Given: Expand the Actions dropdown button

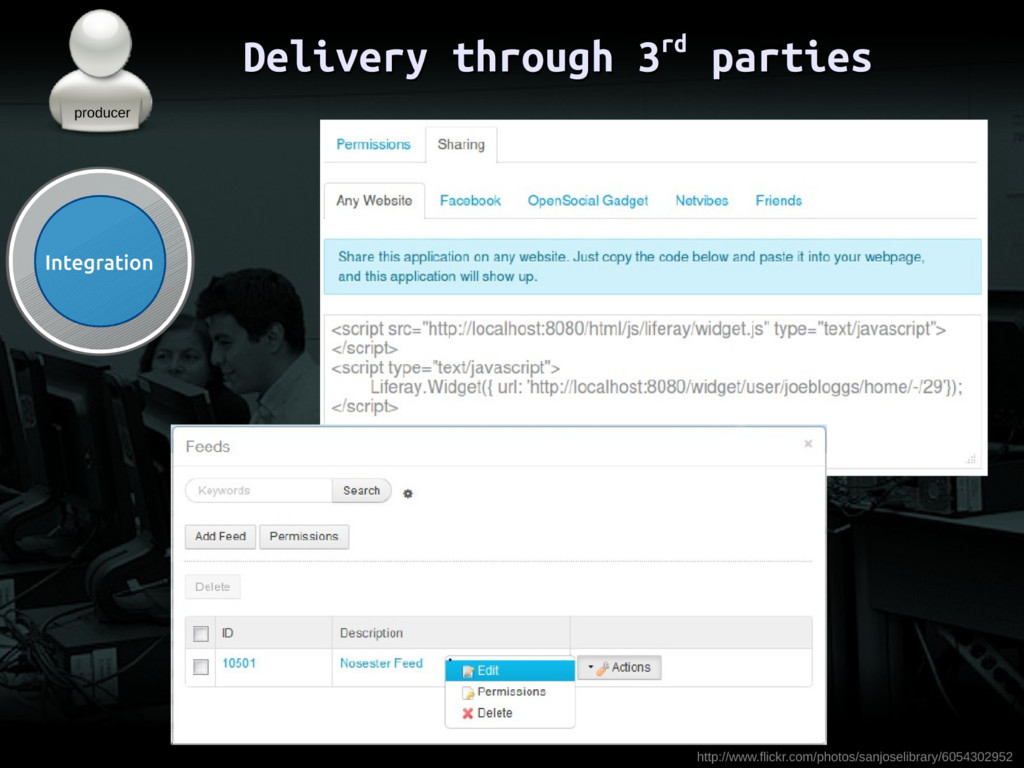Looking at the screenshot, I should pyautogui.click(x=619, y=667).
